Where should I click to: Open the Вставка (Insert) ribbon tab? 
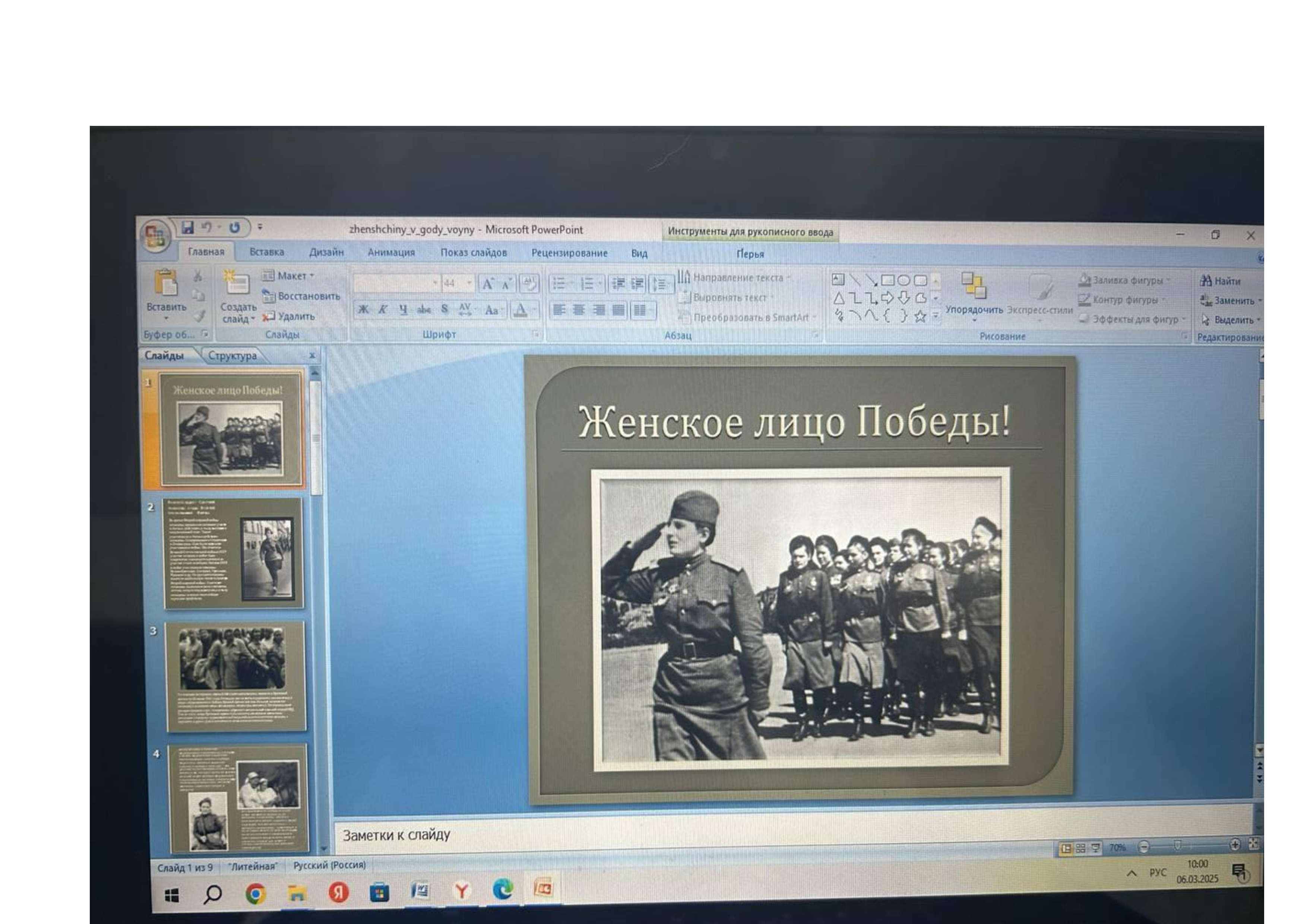266,252
